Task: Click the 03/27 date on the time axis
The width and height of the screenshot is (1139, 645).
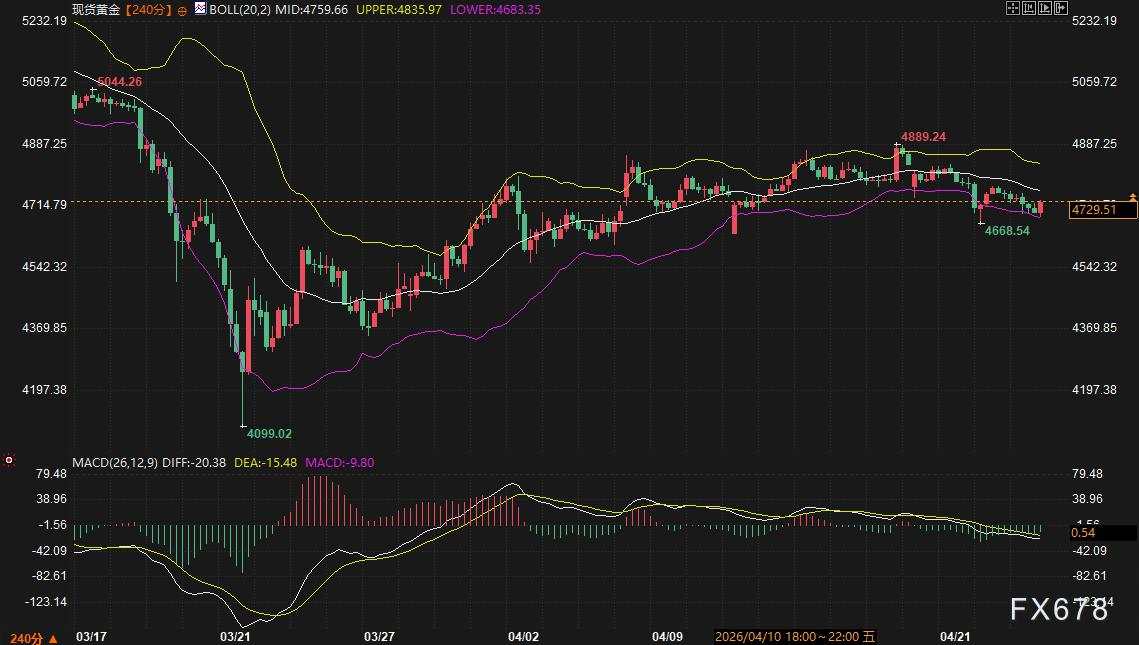Action: tap(379, 637)
